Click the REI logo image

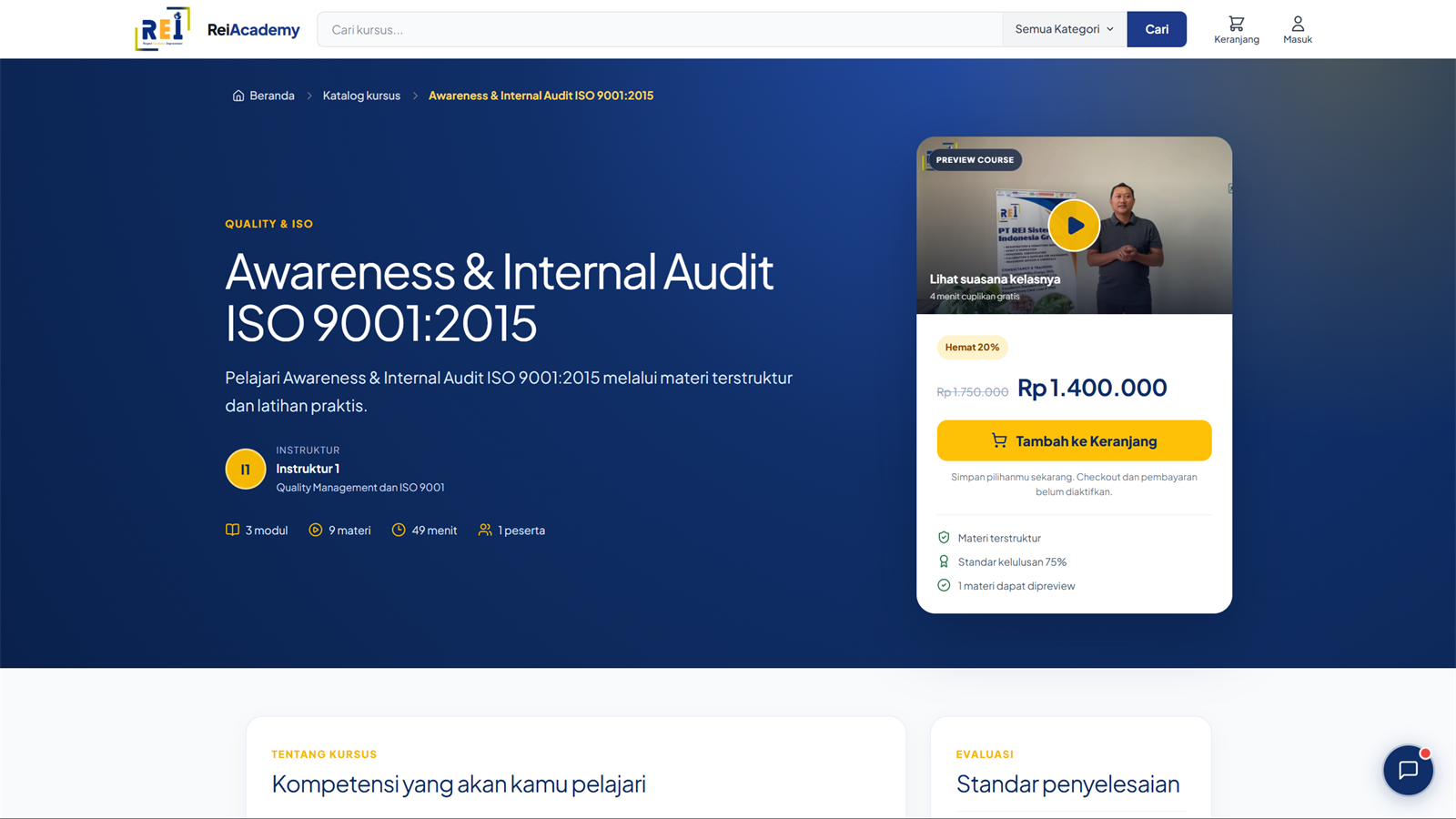coord(163,29)
